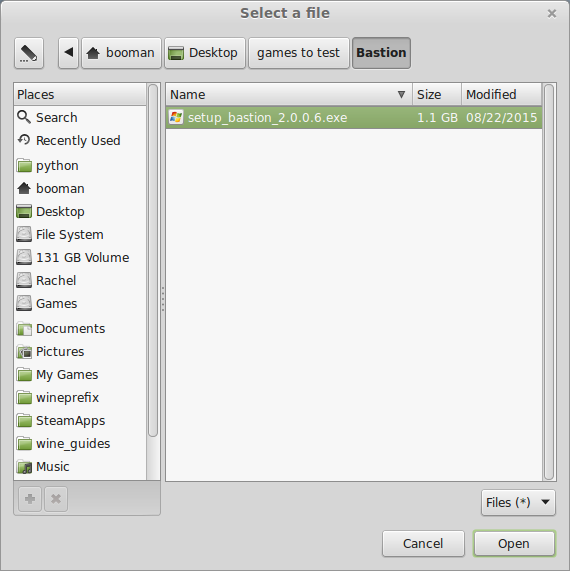This screenshot has width=570, height=571.
Task: Go to Desktop folder in path bar
Action: (x=205, y=53)
